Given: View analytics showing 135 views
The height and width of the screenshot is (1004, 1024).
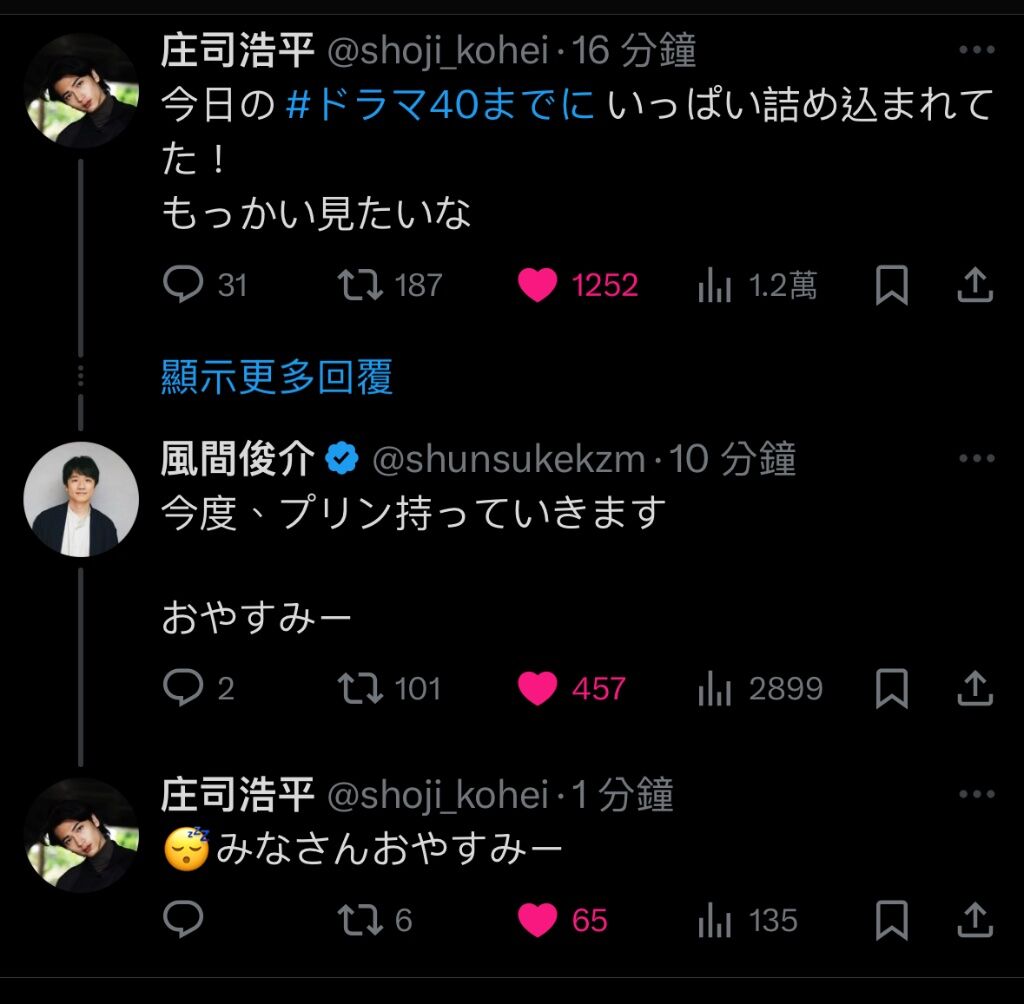Looking at the screenshot, I should (714, 920).
